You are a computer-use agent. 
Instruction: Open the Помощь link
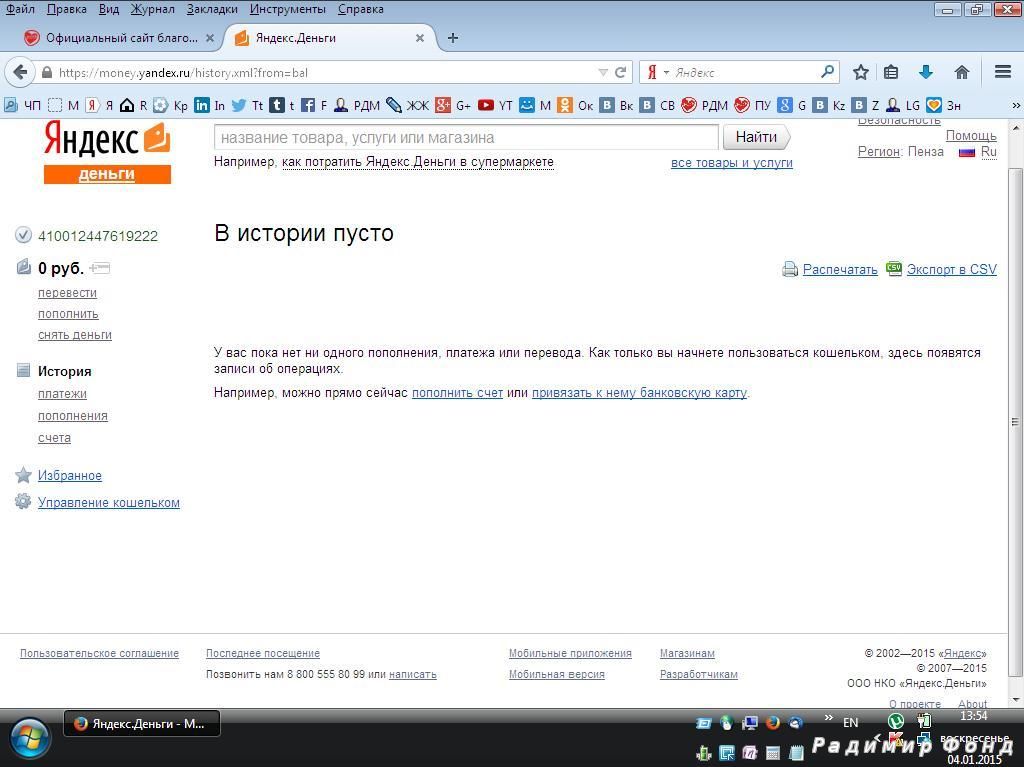[971, 135]
